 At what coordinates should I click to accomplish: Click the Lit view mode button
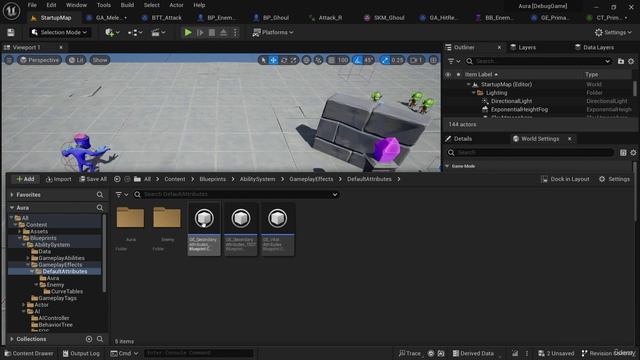pyautogui.click(x=76, y=60)
